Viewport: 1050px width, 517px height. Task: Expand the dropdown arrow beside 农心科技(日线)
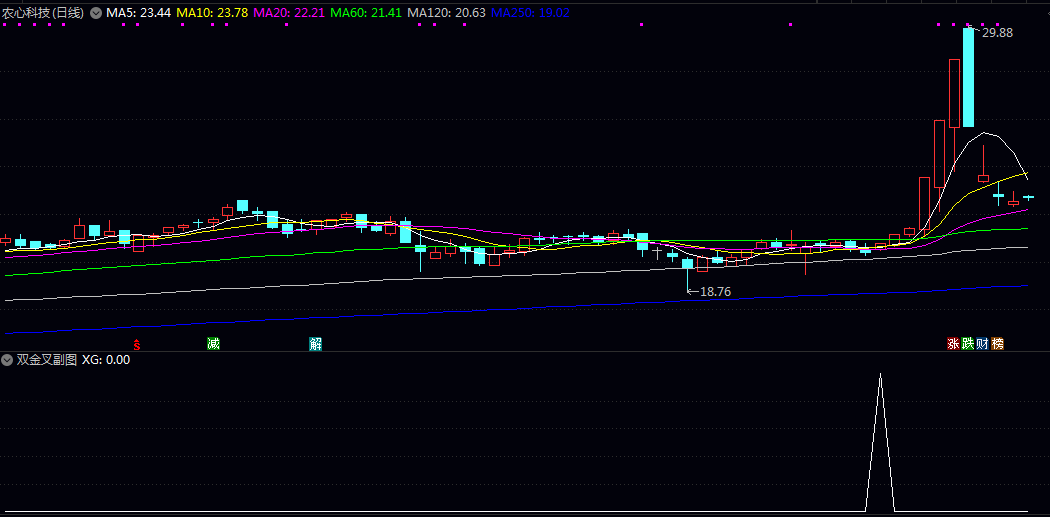pos(95,13)
